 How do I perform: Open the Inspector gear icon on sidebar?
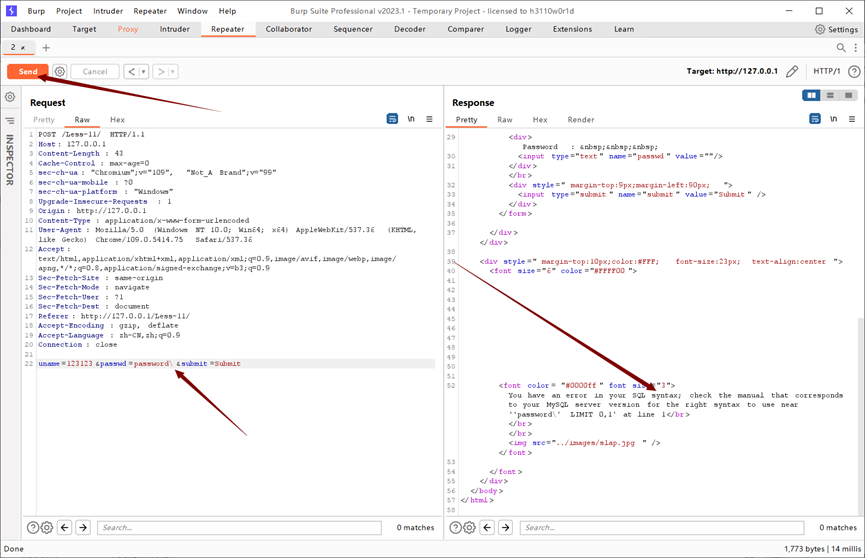pos(10,97)
